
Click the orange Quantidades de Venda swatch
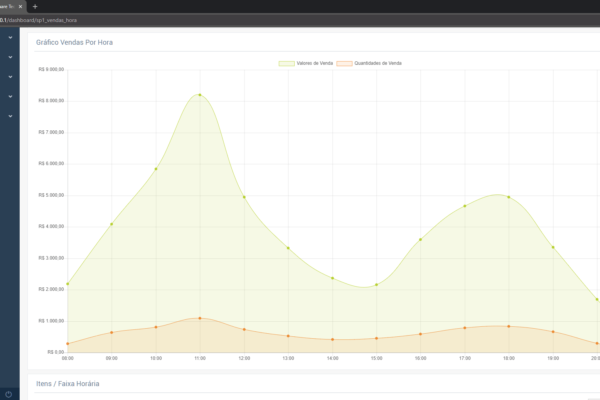[344, 64]
